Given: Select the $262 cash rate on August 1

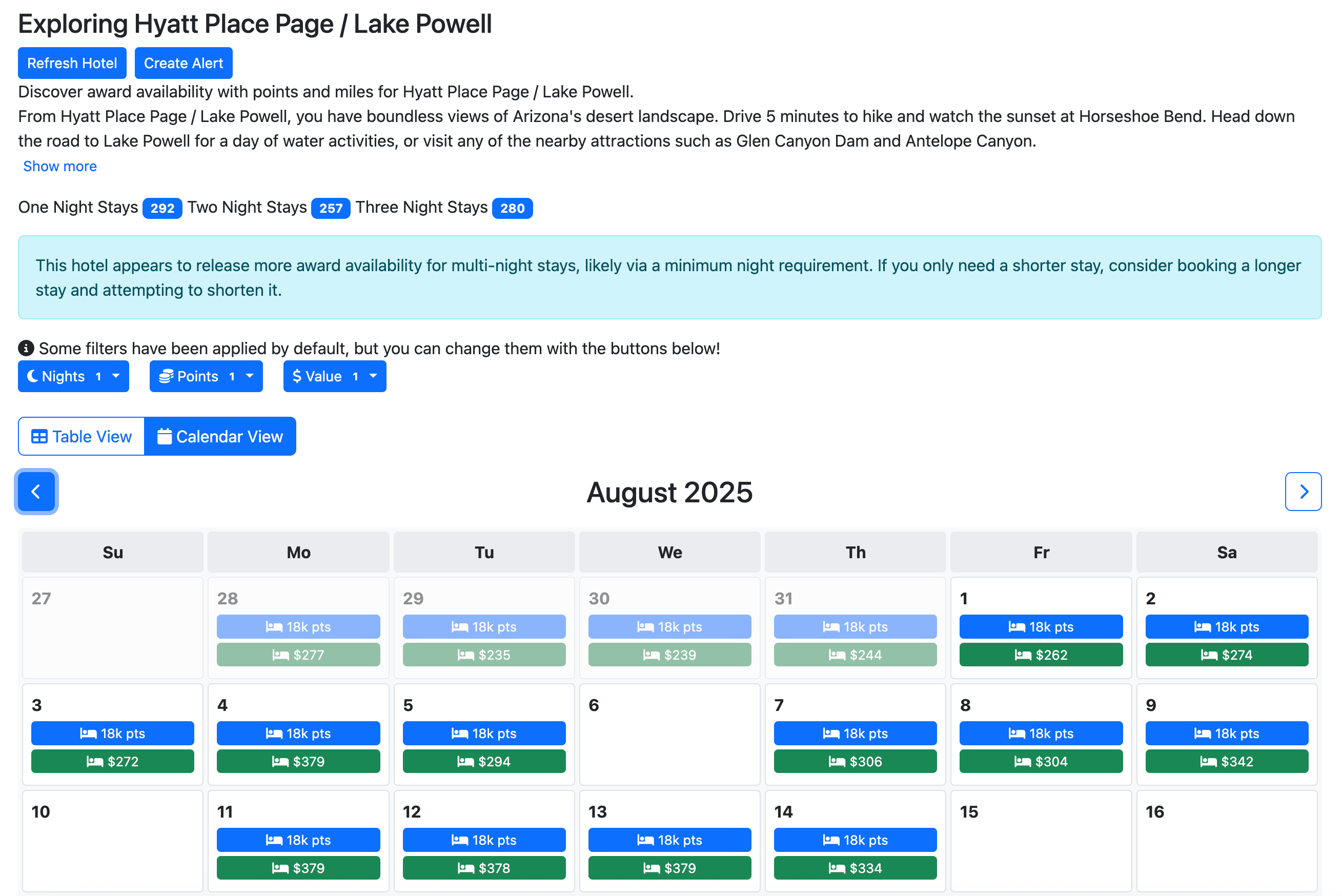Looking at the screenshot, I should (x=1041, y=655).
